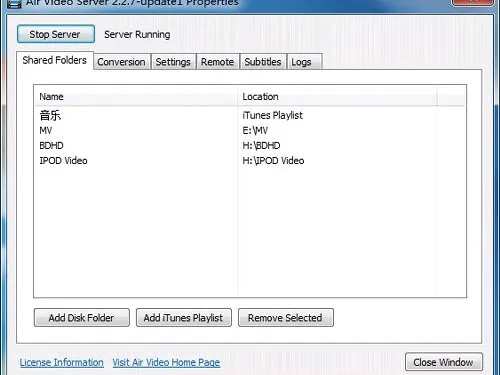
Task: View the Logs tab
Action: [304, 62]
